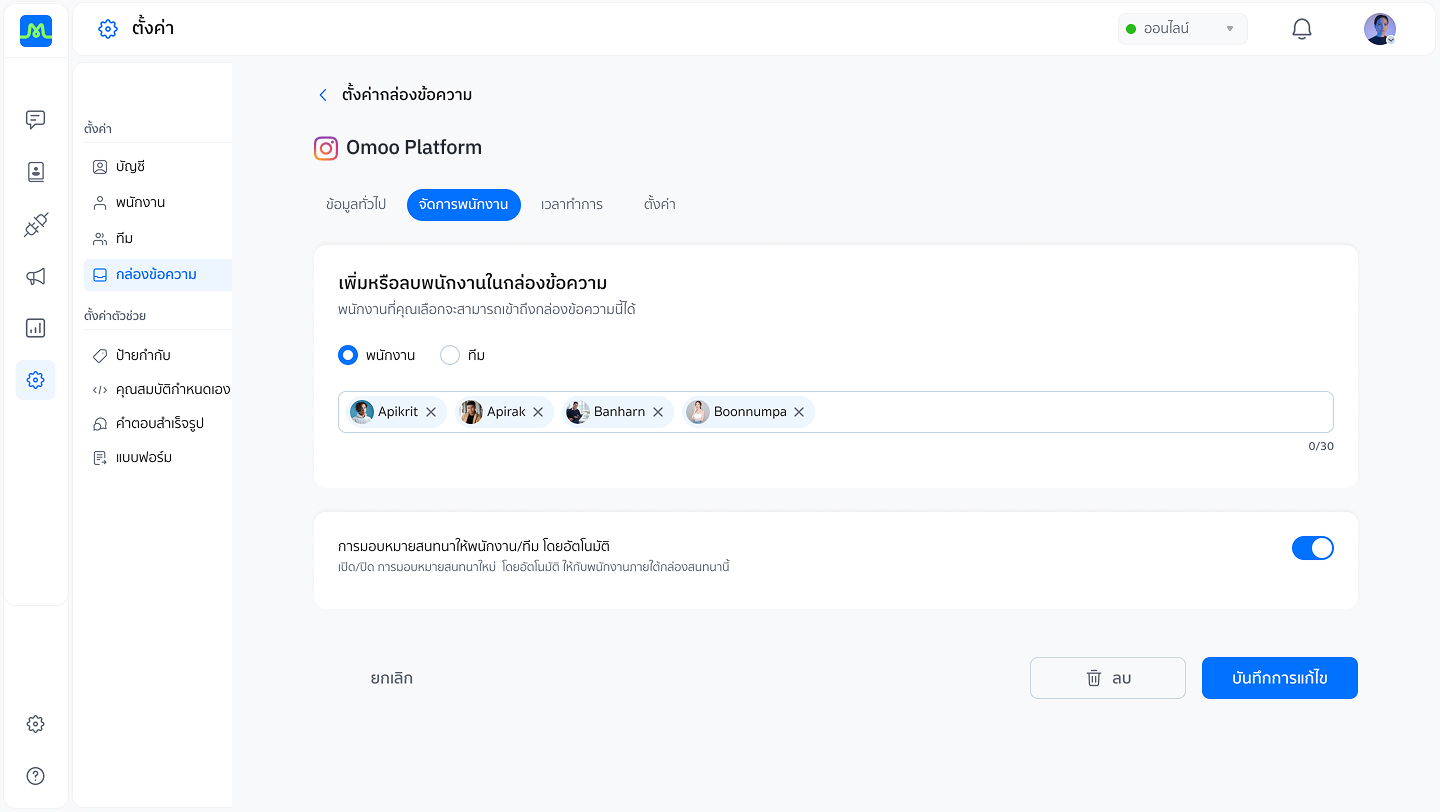The height and width of the screenshot is (812, 1440).
Task: Click the Apirak chip name
Action: [506, 412]
